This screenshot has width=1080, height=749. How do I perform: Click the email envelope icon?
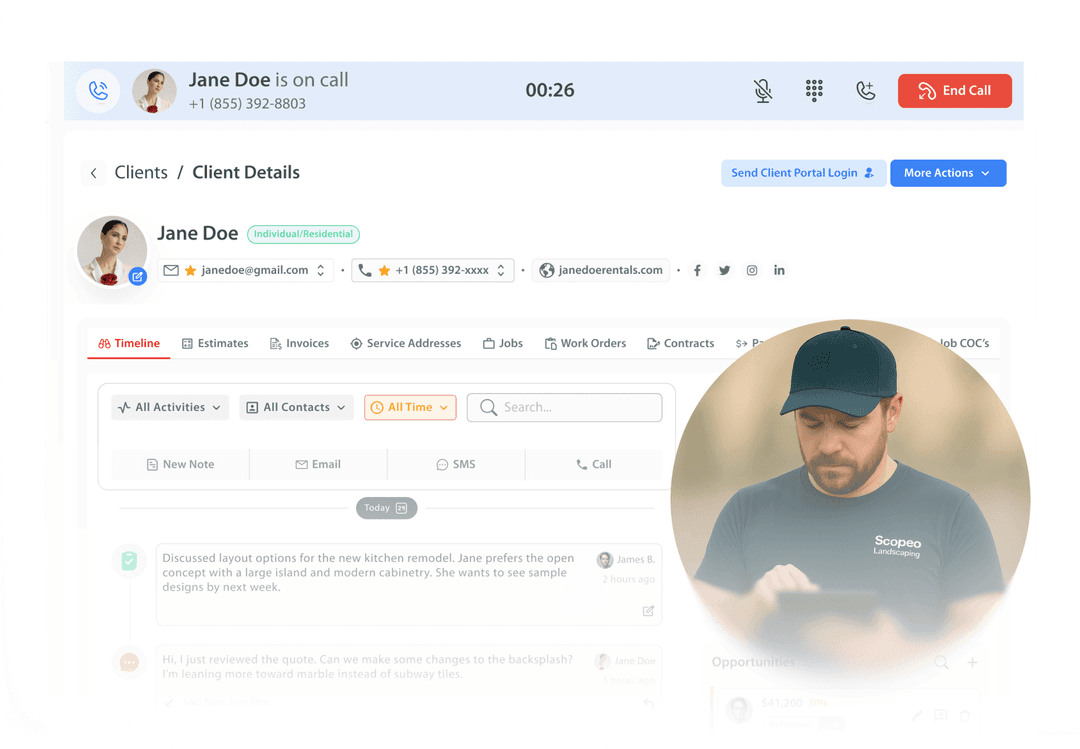(171, 270)
